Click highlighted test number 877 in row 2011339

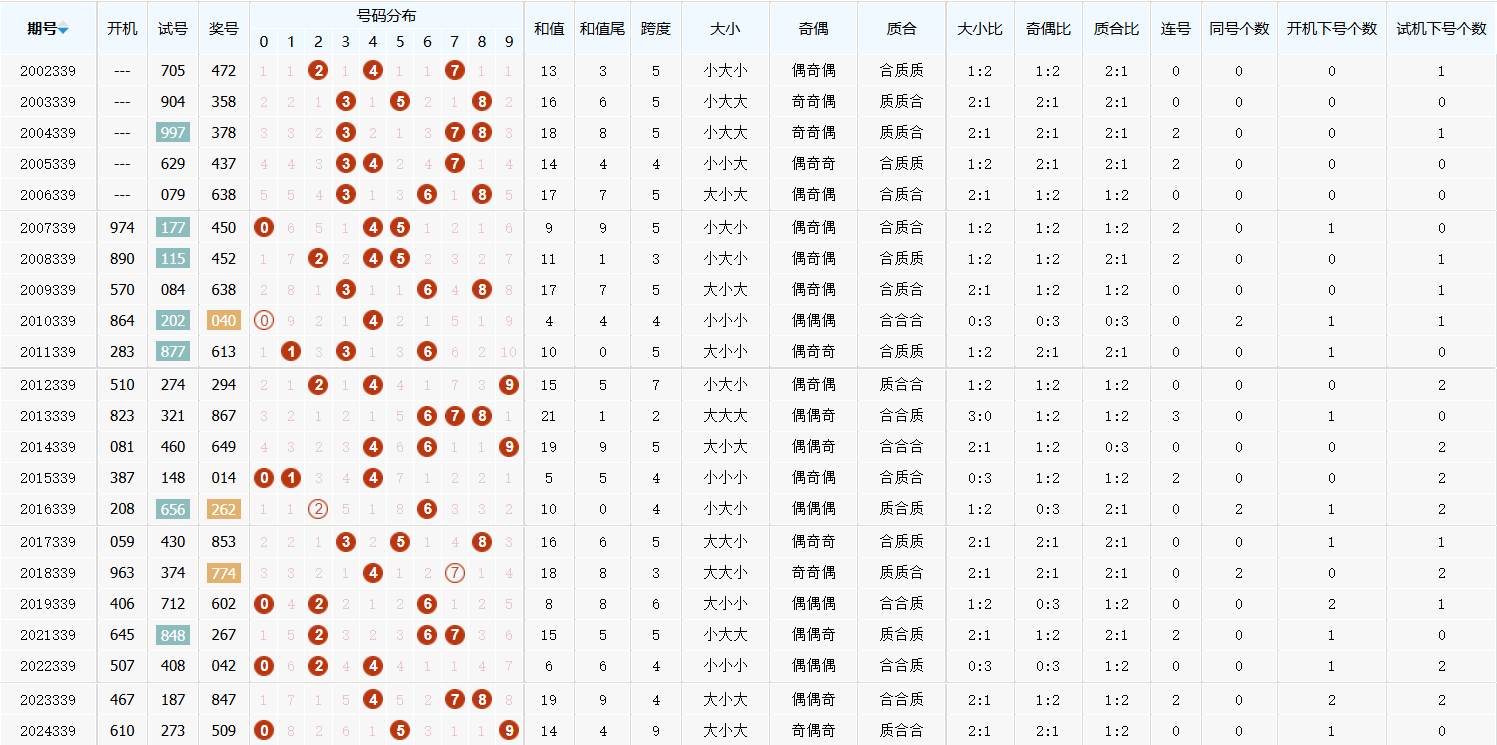[173, 352]
